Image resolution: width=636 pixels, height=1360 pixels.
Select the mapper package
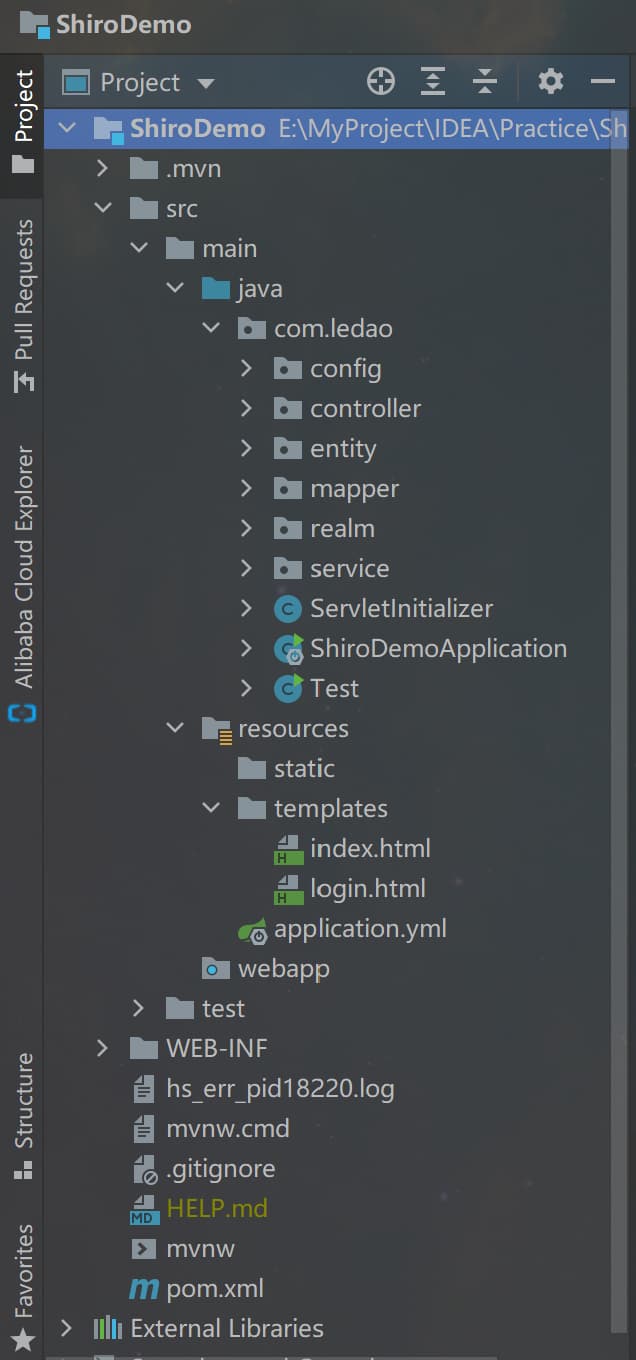(x=326, y=488)
